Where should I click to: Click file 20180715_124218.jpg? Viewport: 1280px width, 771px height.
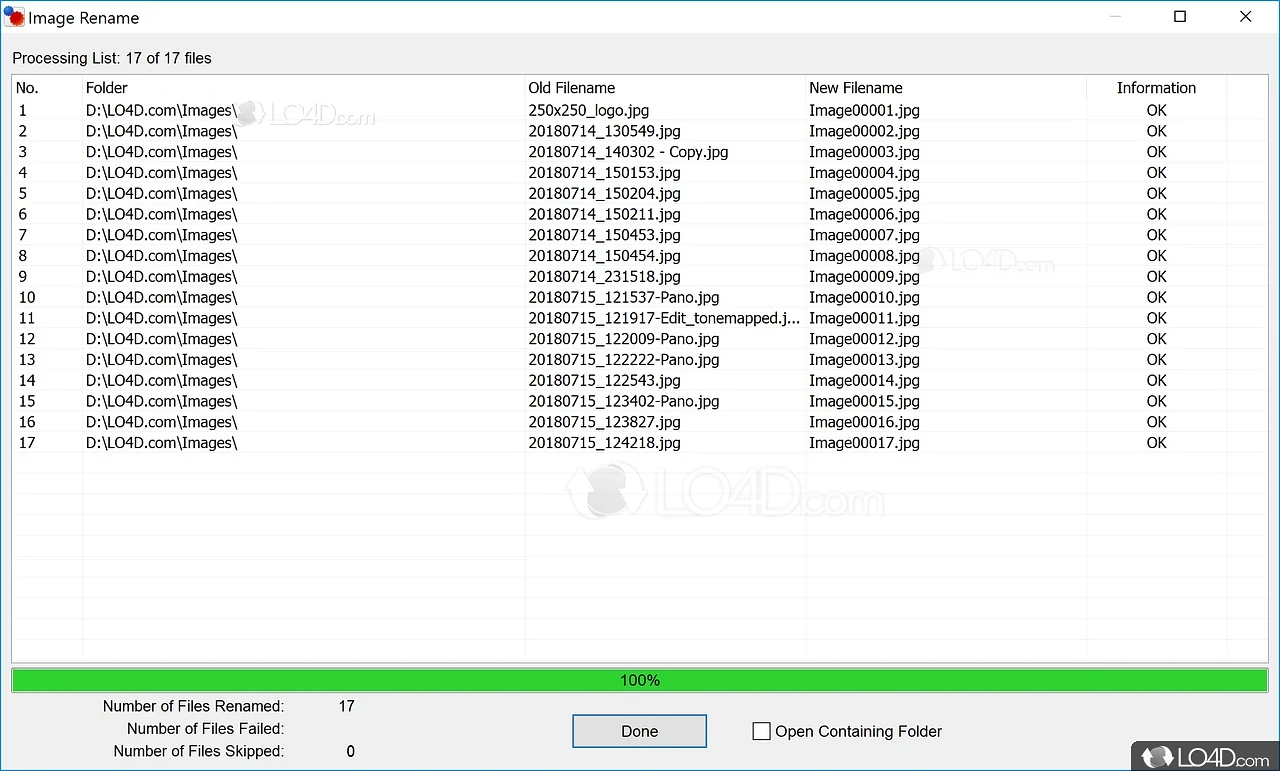[604, 443]
